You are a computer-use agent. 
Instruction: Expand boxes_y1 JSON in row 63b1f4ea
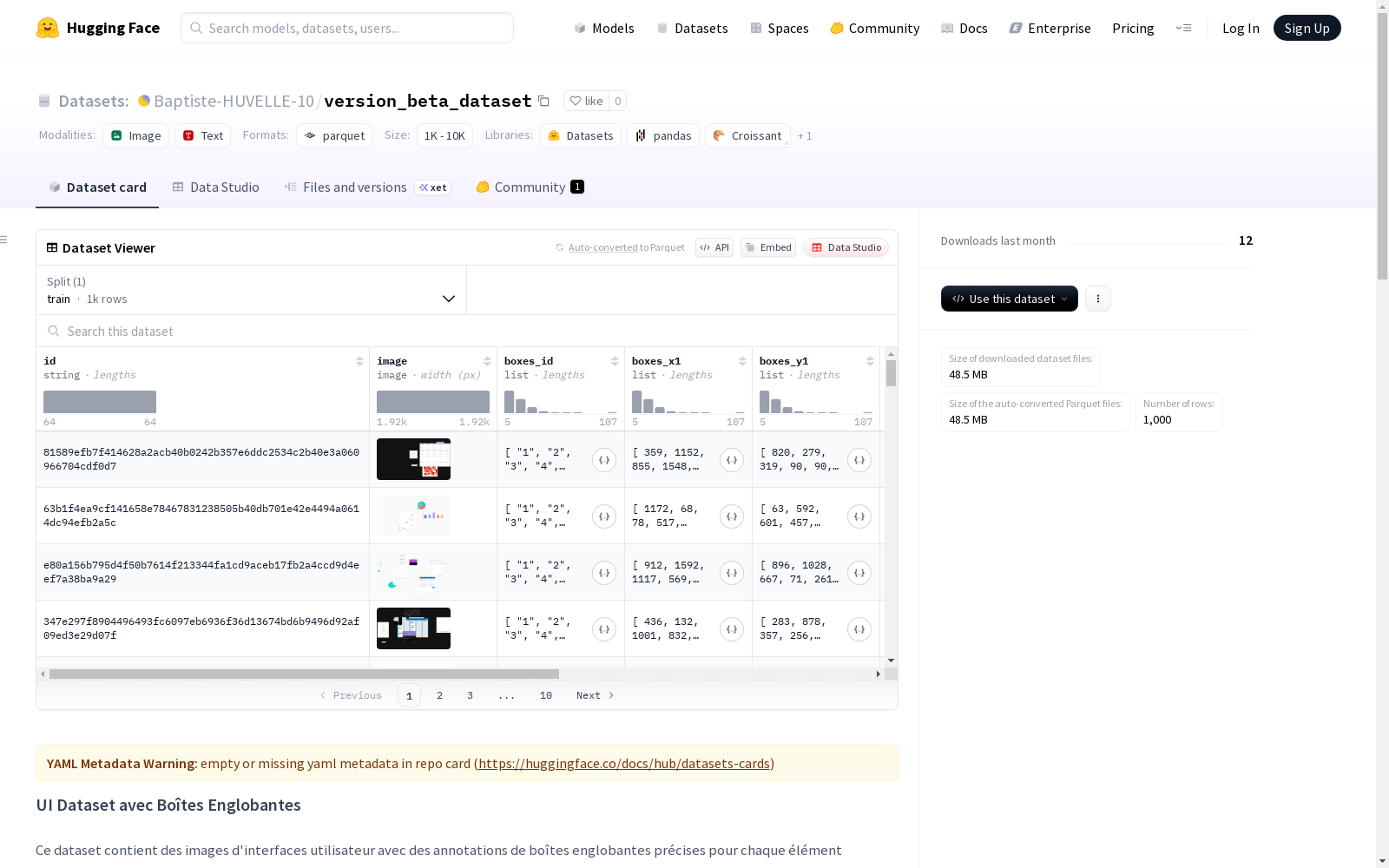pyautogui.click(x=859, y=516)
